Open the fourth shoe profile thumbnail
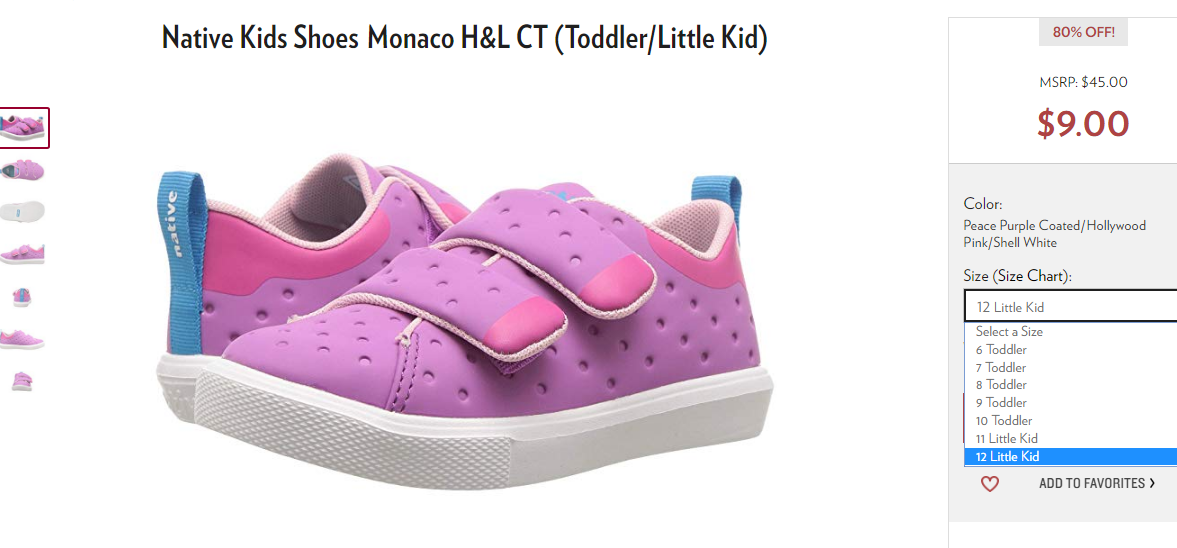This screenshot has height=548, width=1177. (23, 254)
